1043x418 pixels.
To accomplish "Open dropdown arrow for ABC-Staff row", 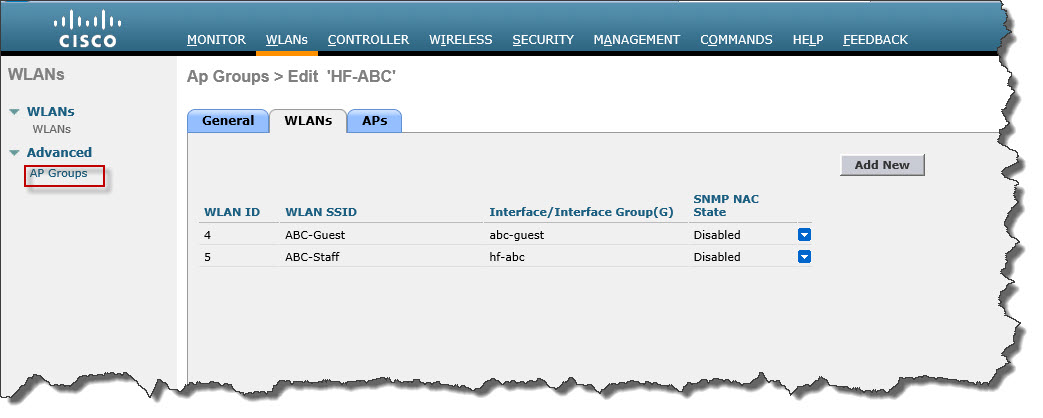I will [804, 256].
